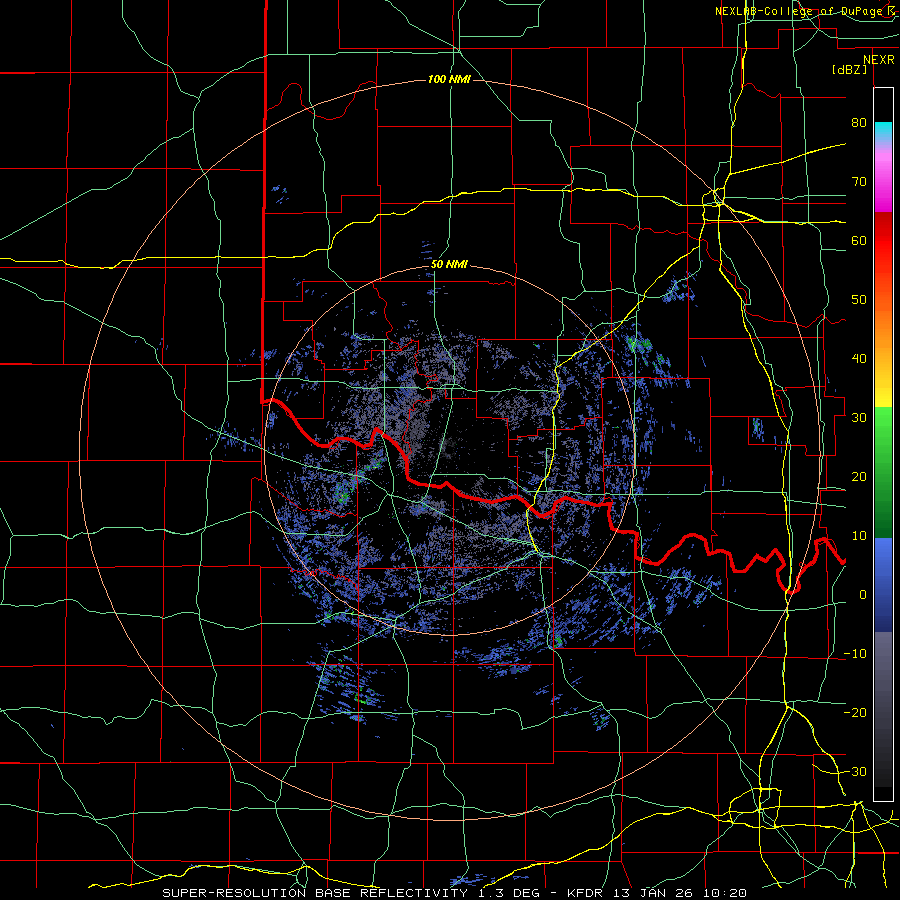Click the 50 NMI range ring label
The image size is (900, 900).
[x=449, y=265]
